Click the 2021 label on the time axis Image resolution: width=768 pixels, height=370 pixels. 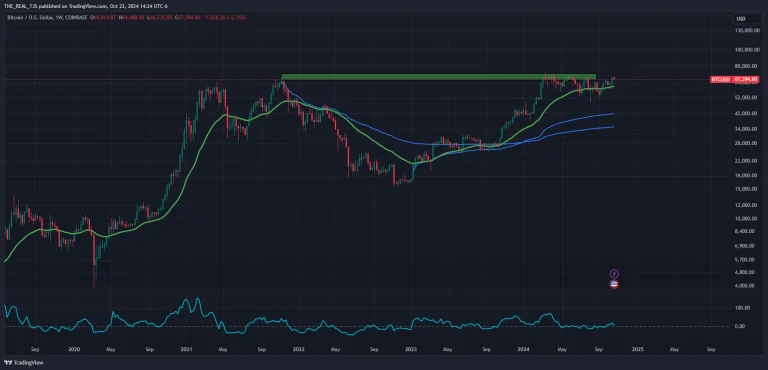coord(186,349)
